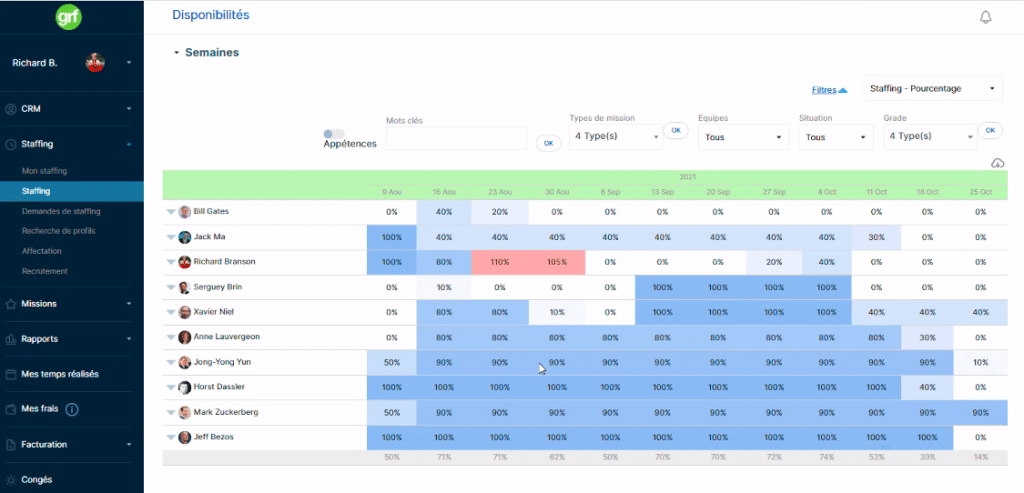Click the Rapports chart icon
The height and width of the screenshot is (493, 1024).
point(10,339)
